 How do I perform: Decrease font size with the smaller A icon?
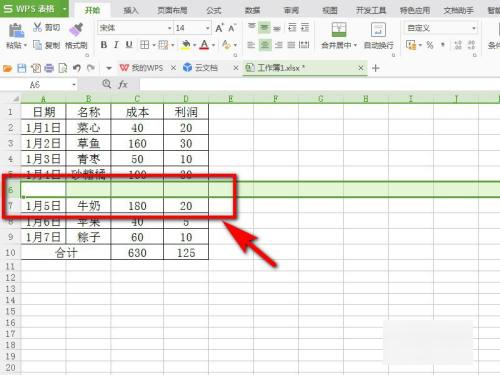[232, 28]
